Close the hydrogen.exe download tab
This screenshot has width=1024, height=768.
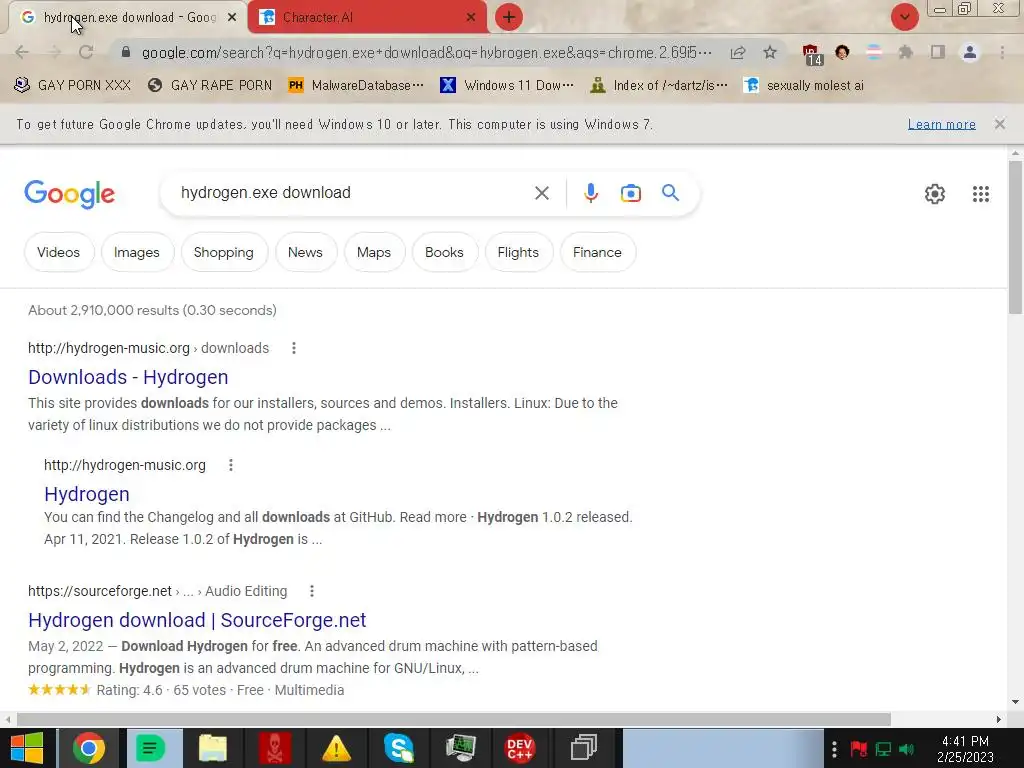tap(232, 18)
